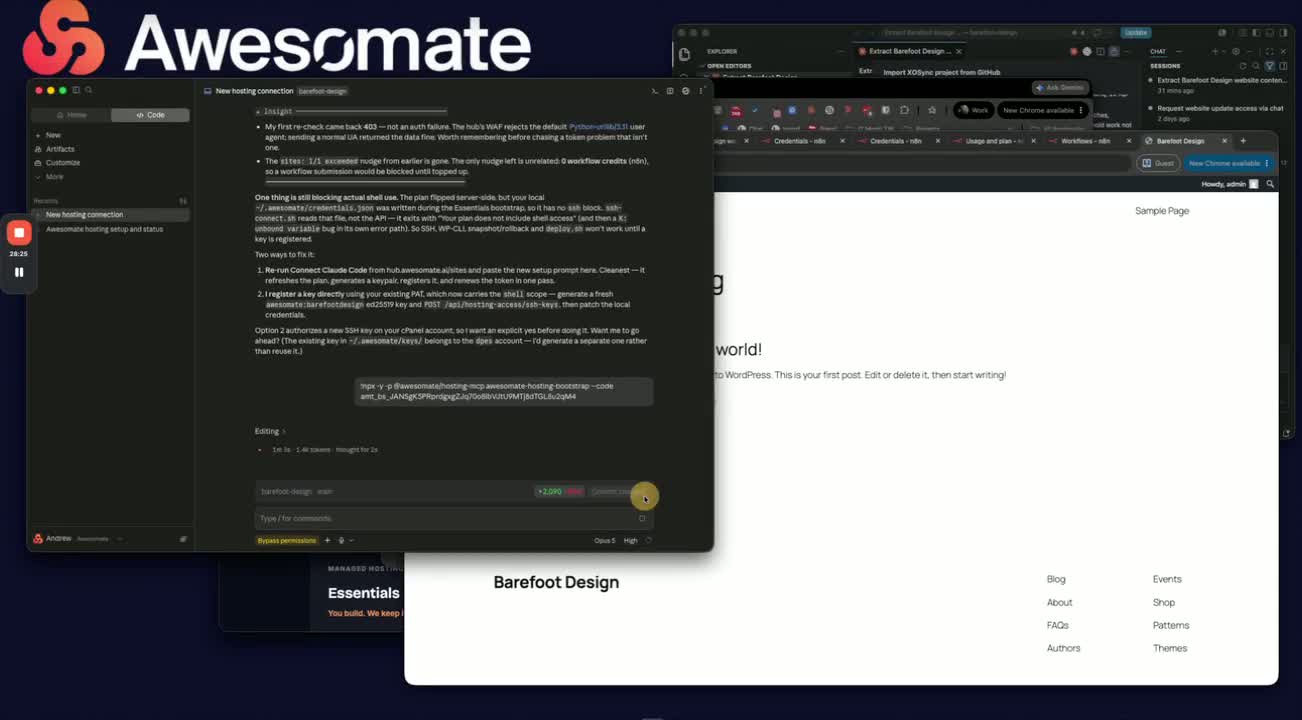Click the panel layout icon in session header
Screen dimensions: 1302x720
670,91
